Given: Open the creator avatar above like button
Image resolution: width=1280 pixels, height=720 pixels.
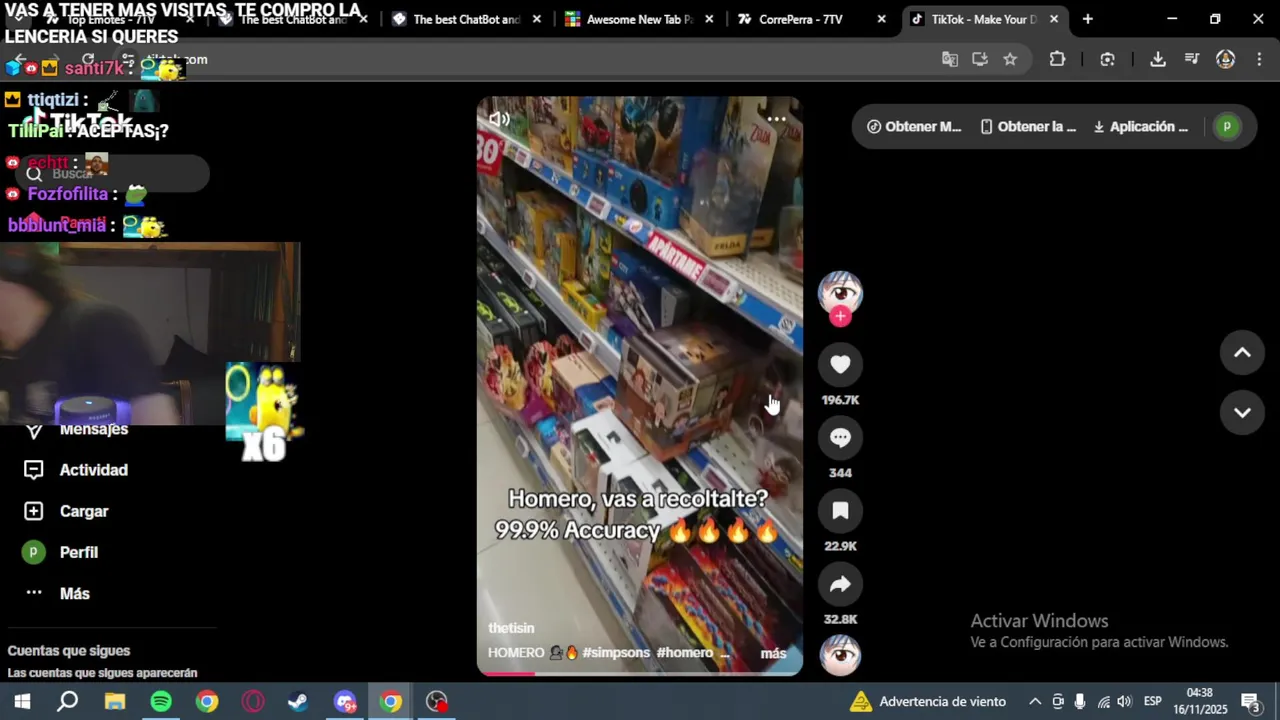Looking at the screenshot, I should tap(840, 292).
